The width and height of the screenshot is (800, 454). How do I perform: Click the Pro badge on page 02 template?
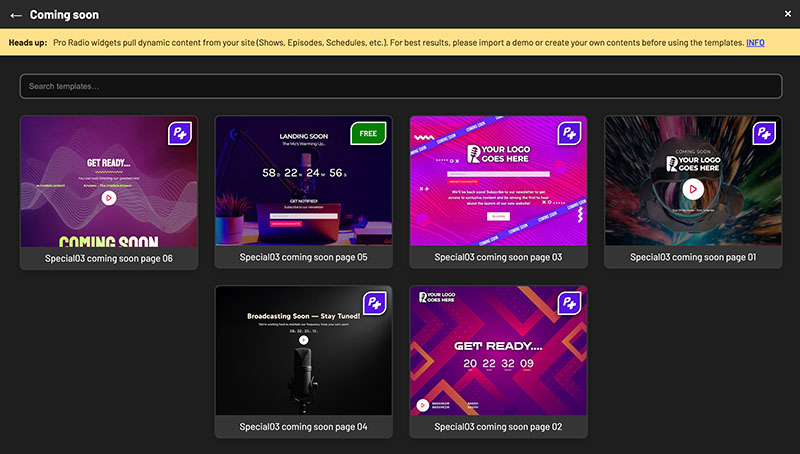click(570, 303)
